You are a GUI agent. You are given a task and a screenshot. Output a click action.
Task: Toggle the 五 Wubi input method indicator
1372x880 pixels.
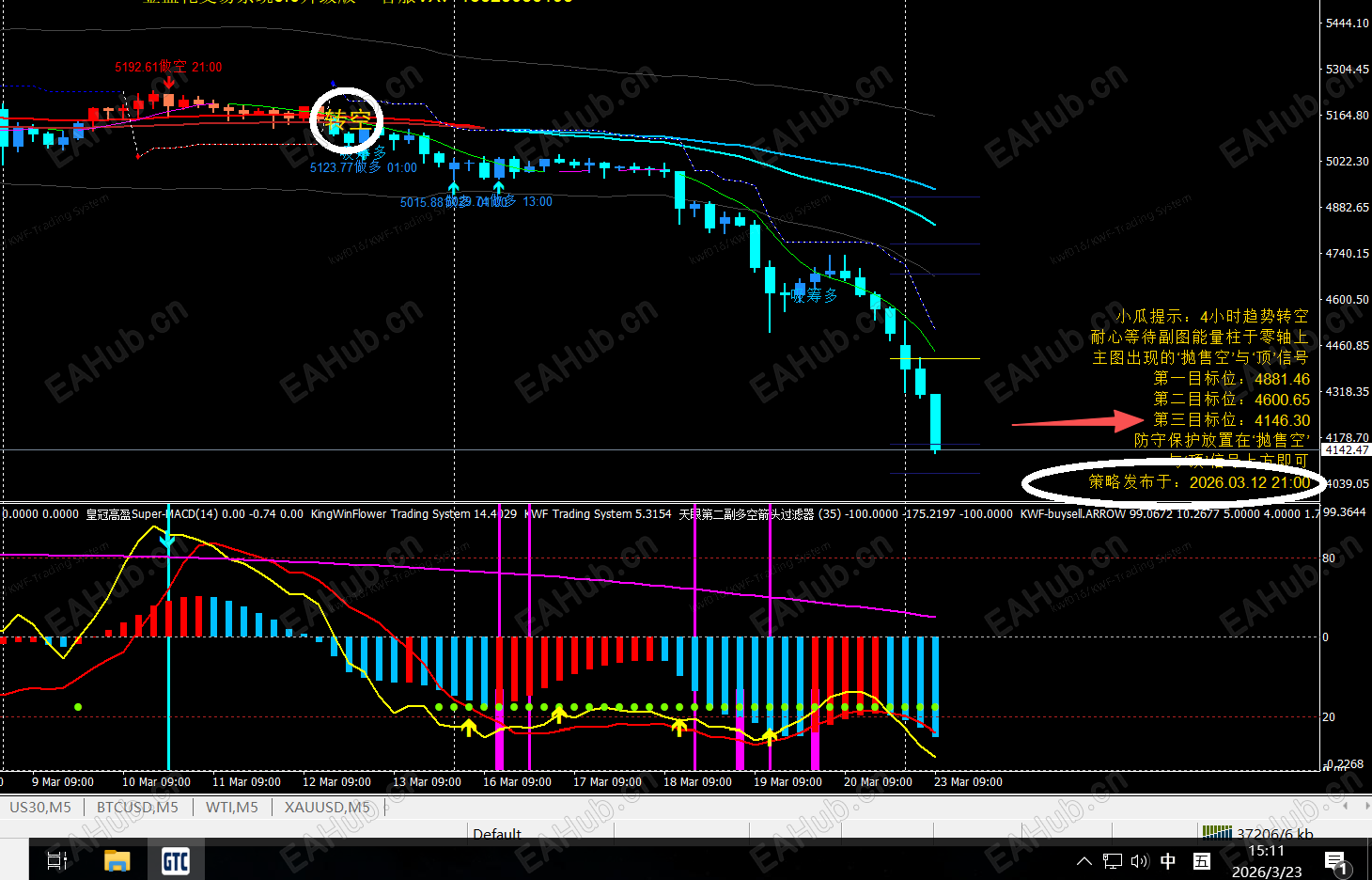(1202, 861)
